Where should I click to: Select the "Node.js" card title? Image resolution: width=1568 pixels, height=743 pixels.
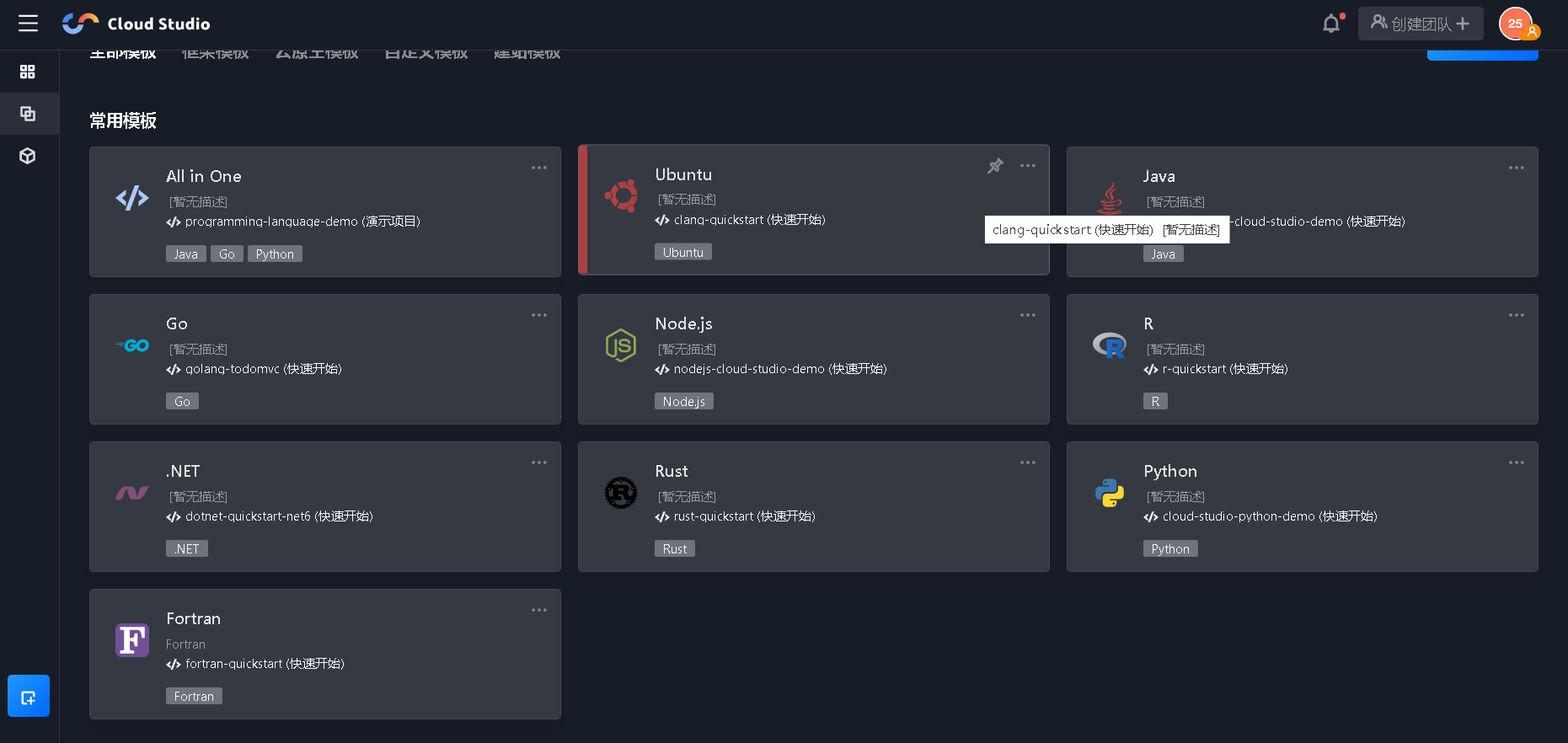[684, 323]
